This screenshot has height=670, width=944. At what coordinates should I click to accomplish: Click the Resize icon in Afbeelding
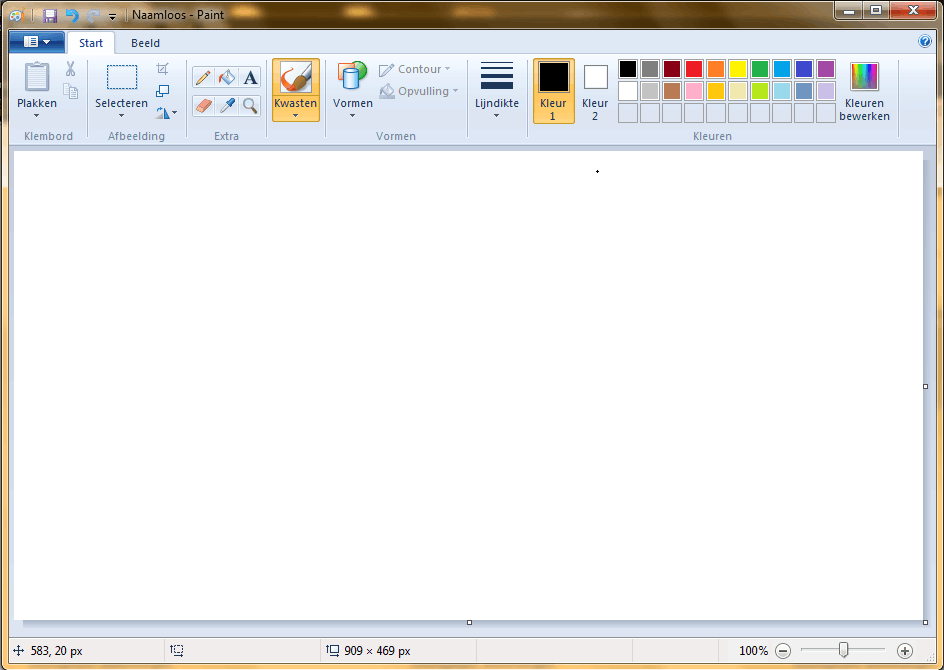tap(162, 91)
